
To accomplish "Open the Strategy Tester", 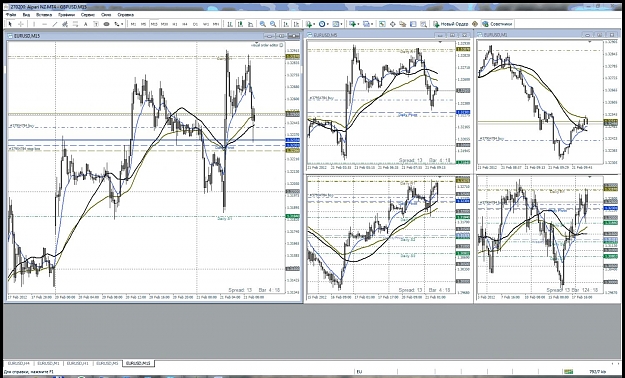I will (x=423, y=24).
